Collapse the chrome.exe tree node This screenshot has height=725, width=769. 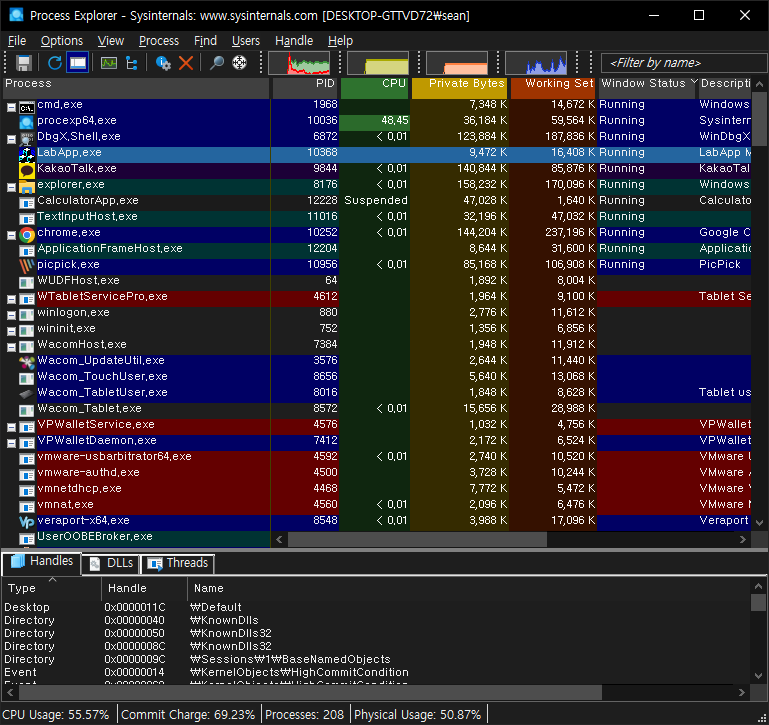click(11, 235)
